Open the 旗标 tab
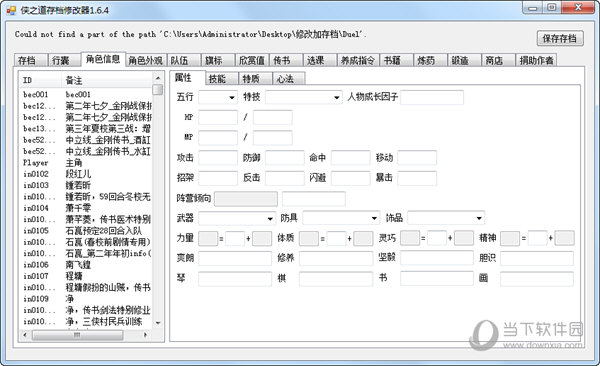 [218, 60]
